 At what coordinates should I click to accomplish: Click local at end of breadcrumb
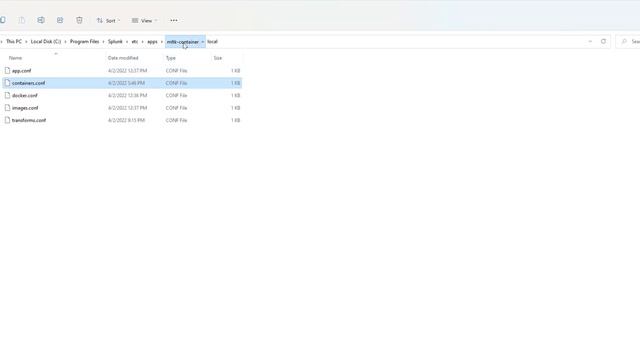pyautogui.click(x=212, y=42)
